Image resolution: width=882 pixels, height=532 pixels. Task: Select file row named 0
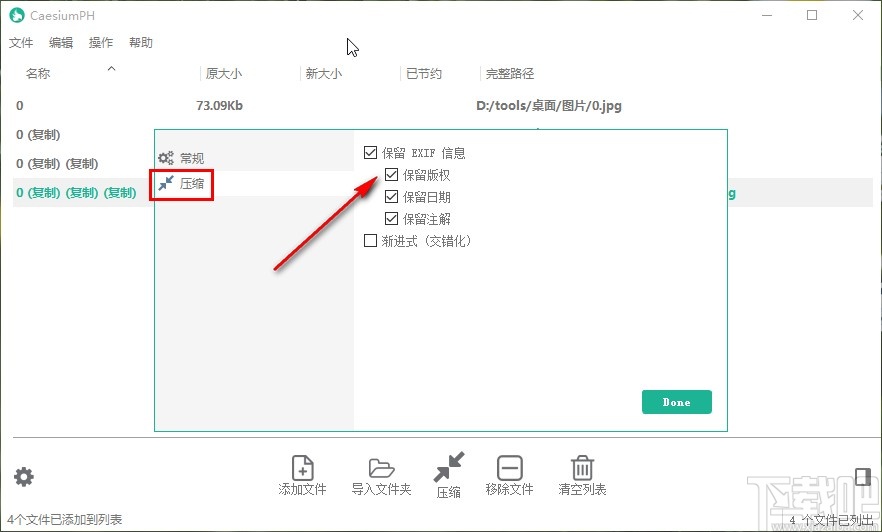443,106
